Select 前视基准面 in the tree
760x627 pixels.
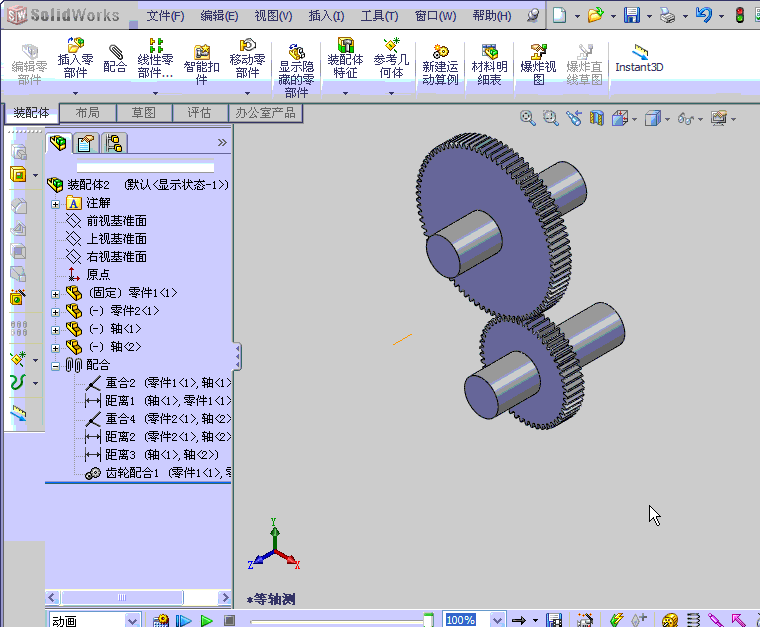click(116, 221)
